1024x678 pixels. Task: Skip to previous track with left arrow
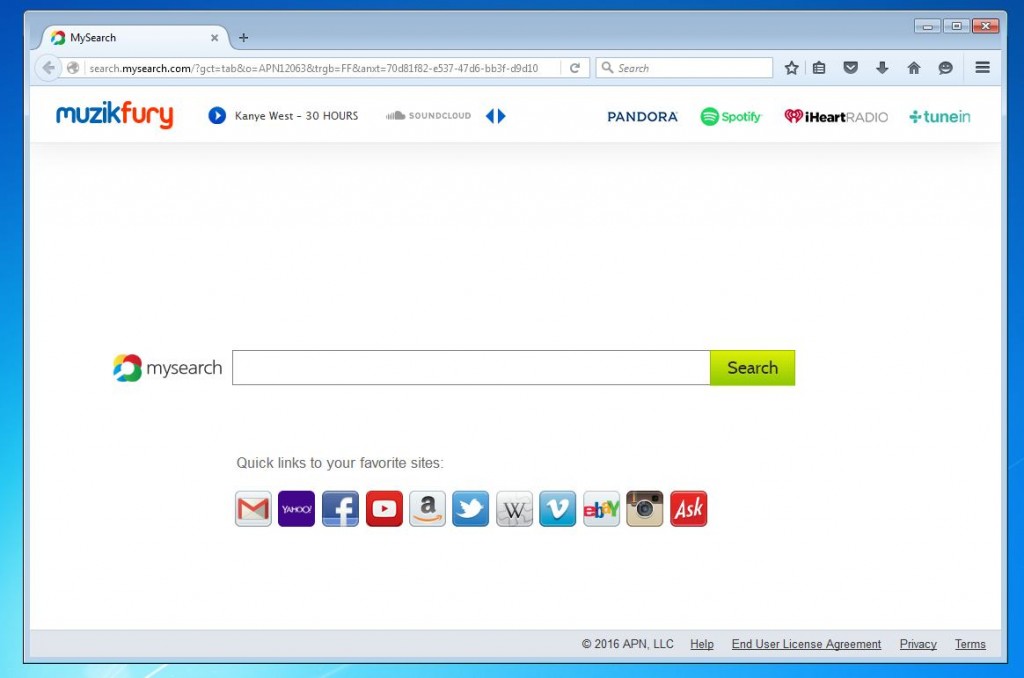[x=490, y=116]
